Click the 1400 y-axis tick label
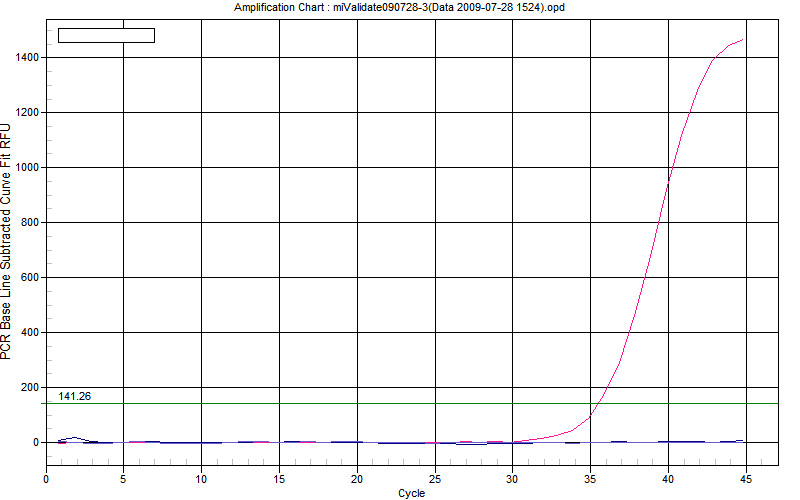 [x=27, y=58]
